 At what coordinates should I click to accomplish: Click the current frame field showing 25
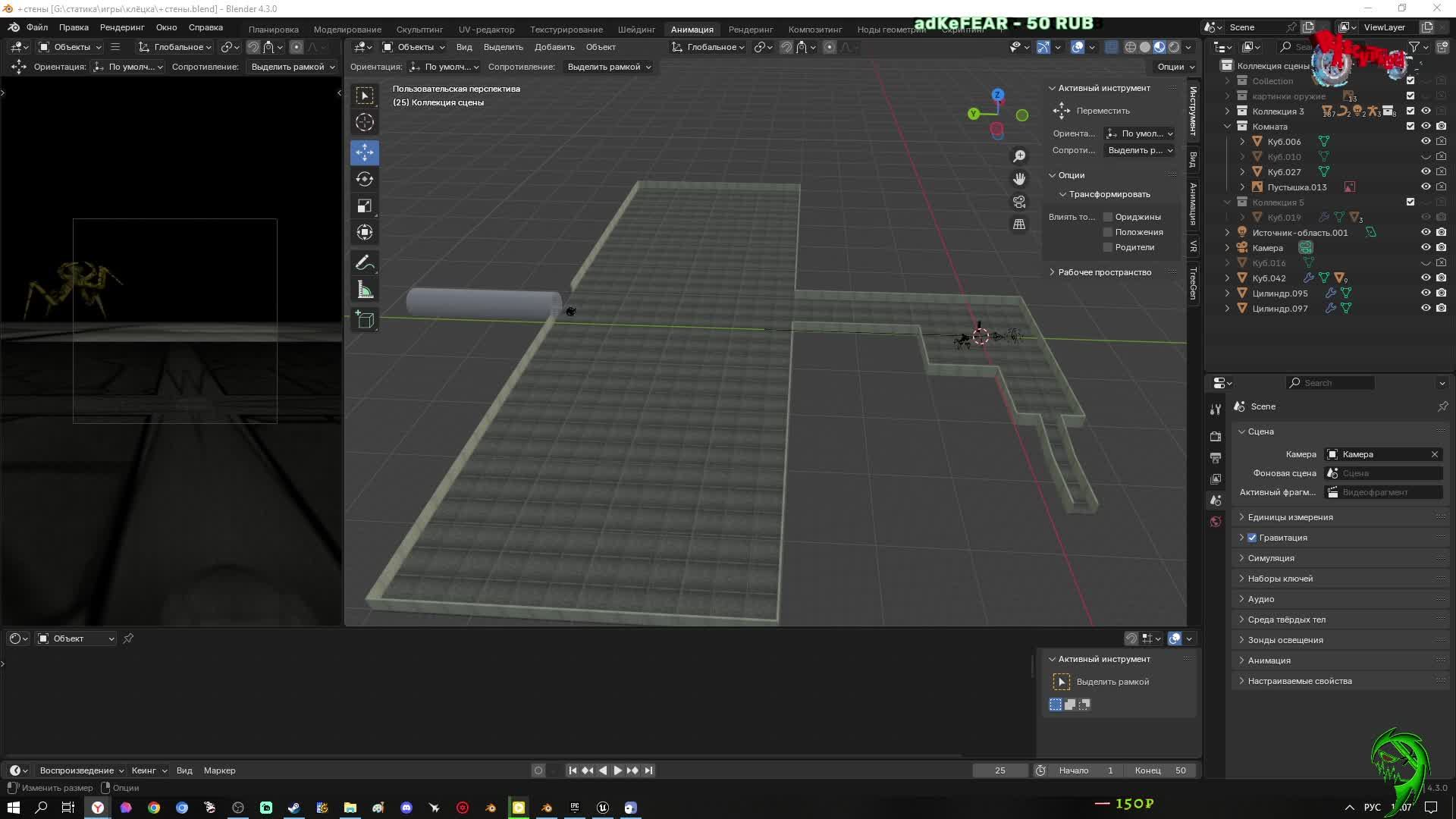click(999, 770)
